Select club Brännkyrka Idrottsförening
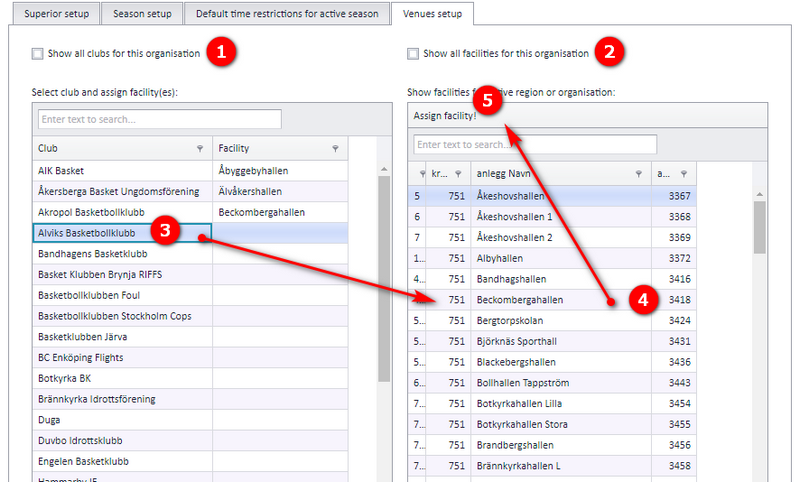This screenshot has height=482, width=800. pos(122,399)
